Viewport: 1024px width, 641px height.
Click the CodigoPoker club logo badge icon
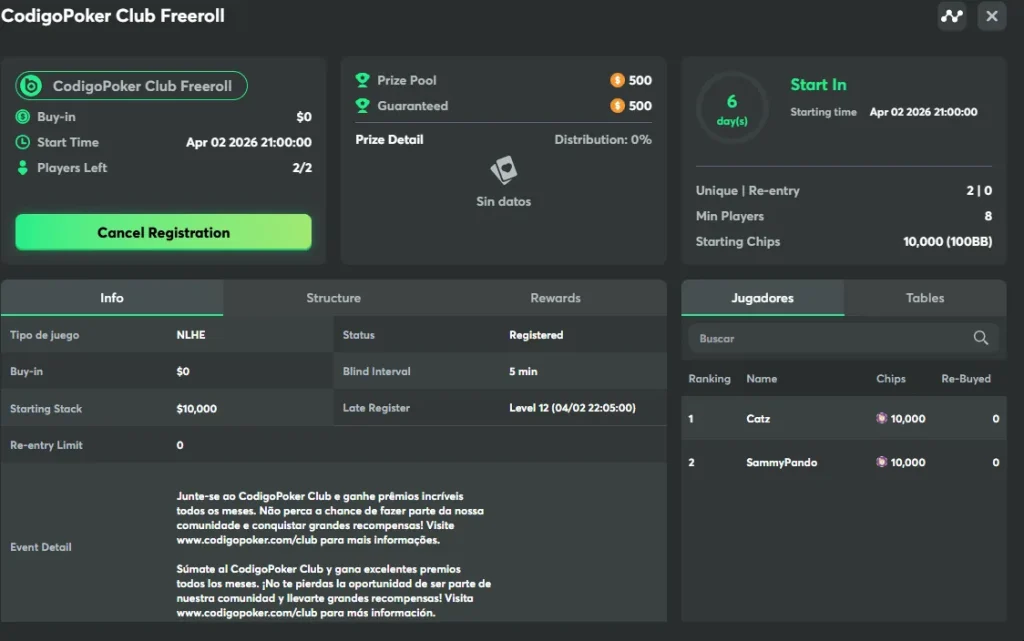[30, 86]
